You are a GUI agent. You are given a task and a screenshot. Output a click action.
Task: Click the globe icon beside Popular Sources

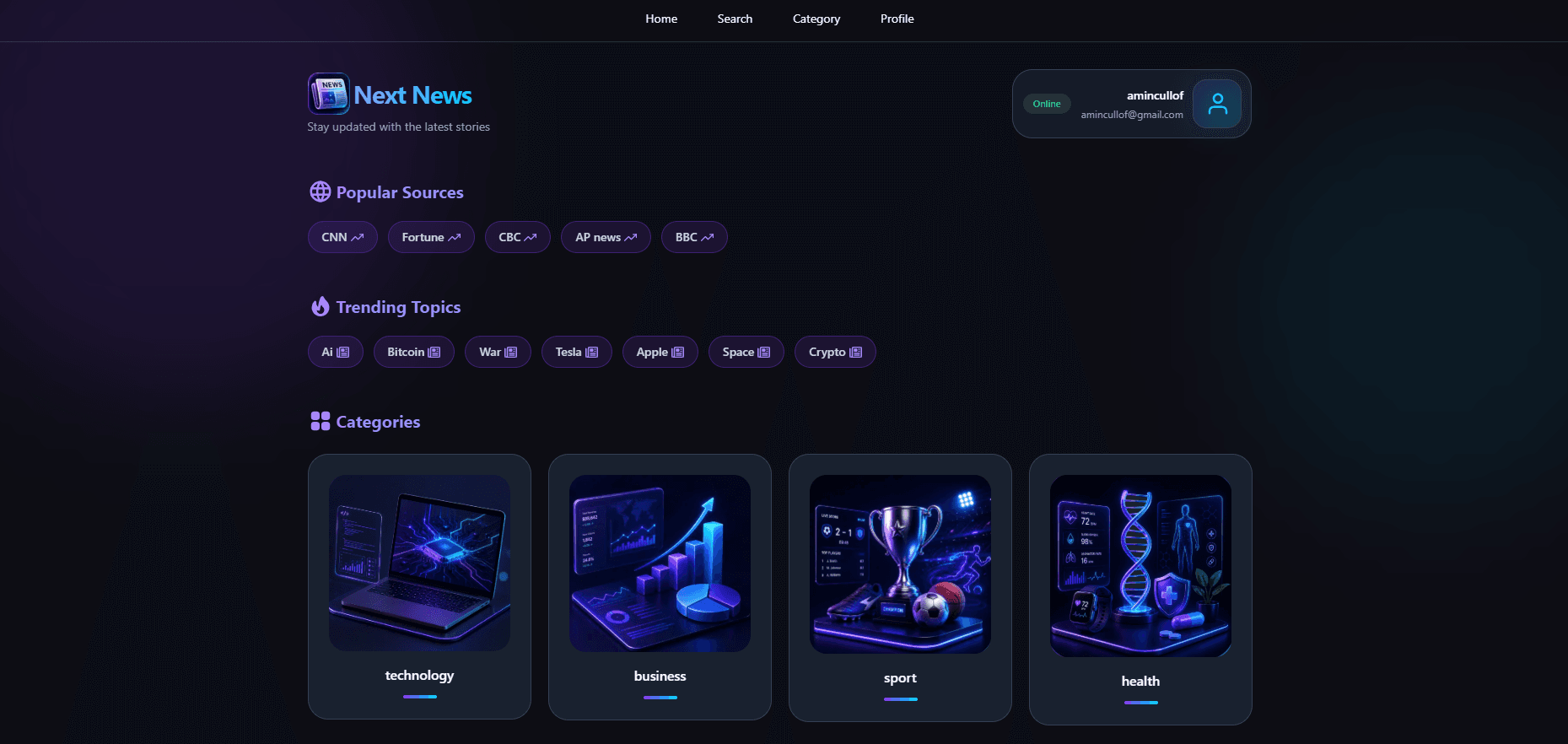321,191
